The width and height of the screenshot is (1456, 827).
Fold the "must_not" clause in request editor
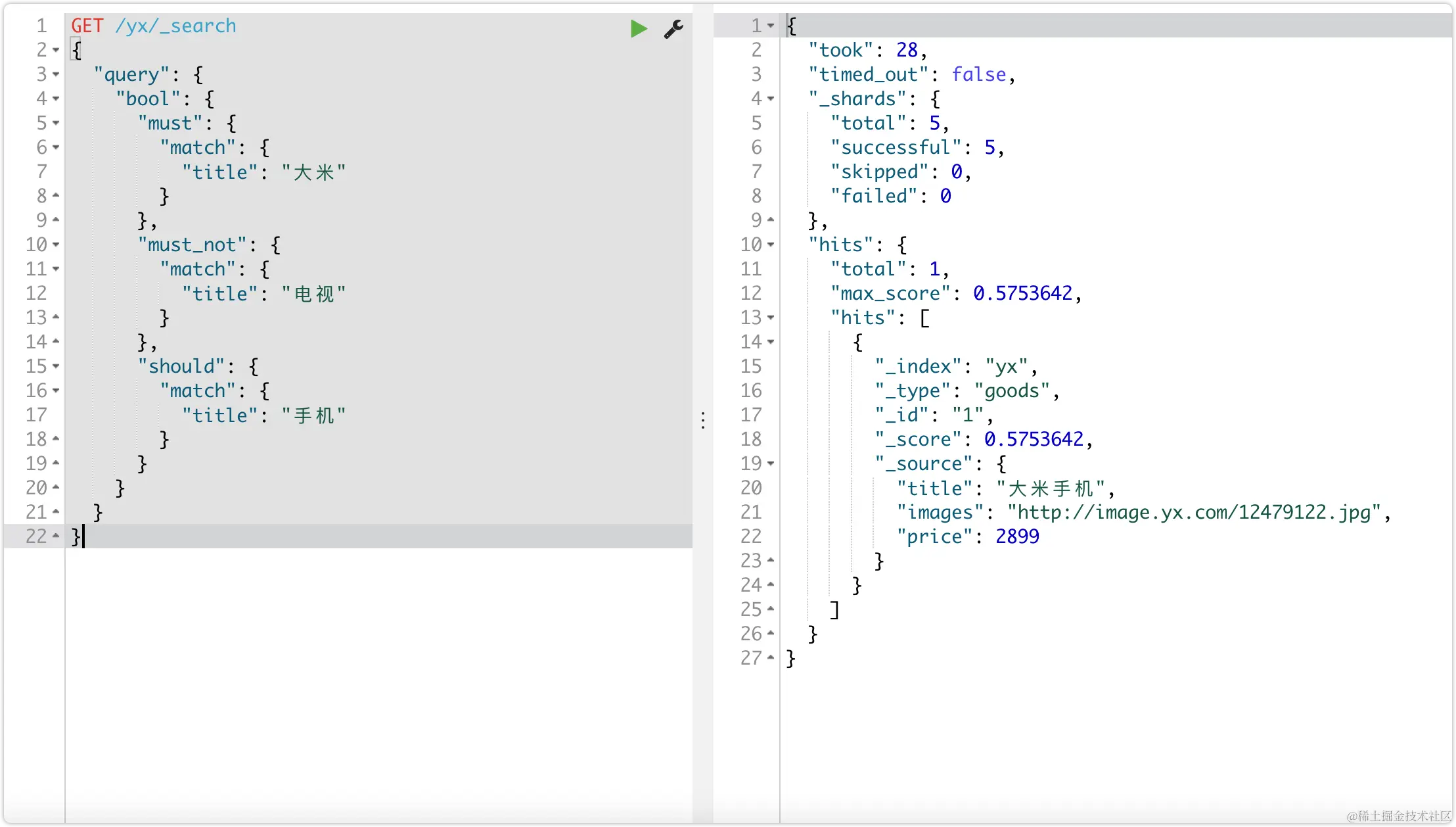pos(56,245)
